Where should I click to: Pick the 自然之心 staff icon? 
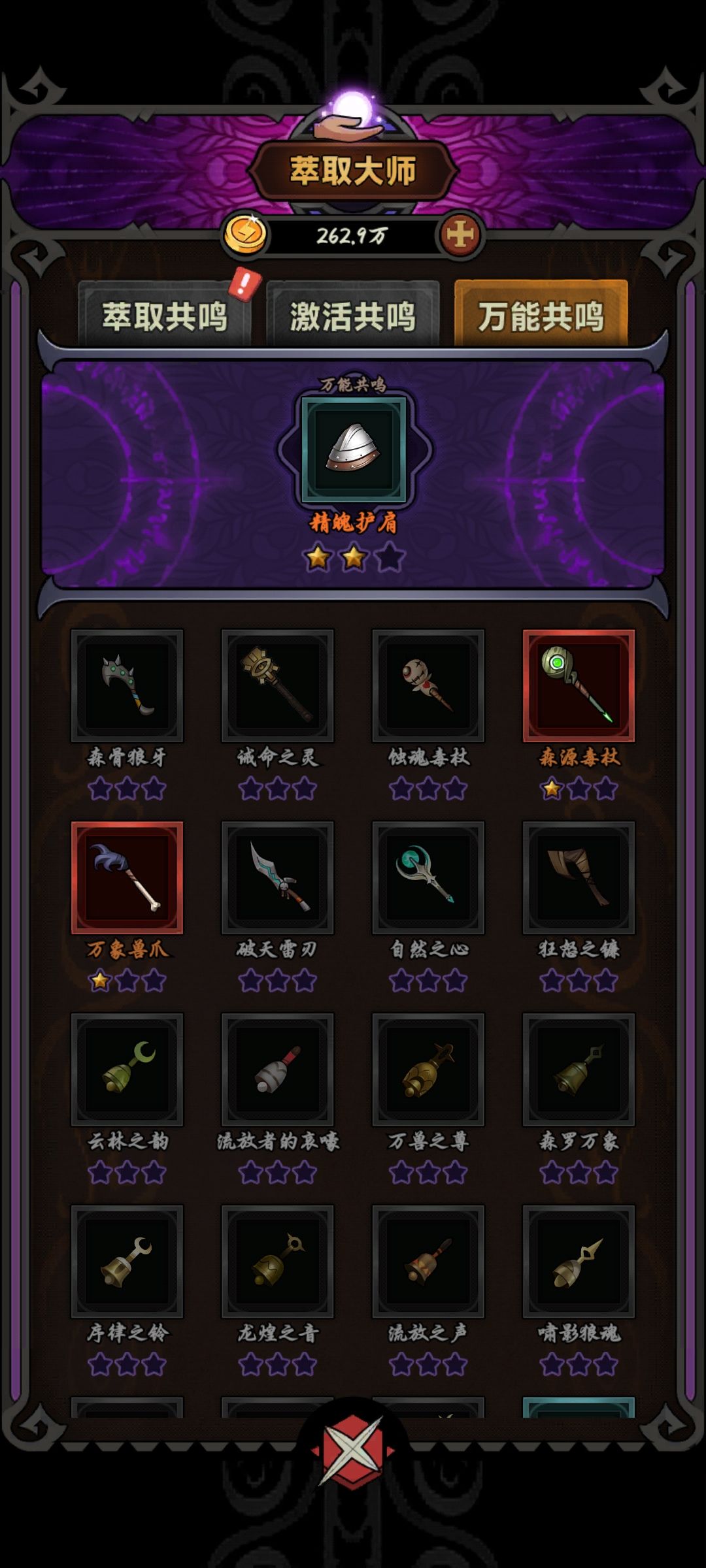coord(428,877)
